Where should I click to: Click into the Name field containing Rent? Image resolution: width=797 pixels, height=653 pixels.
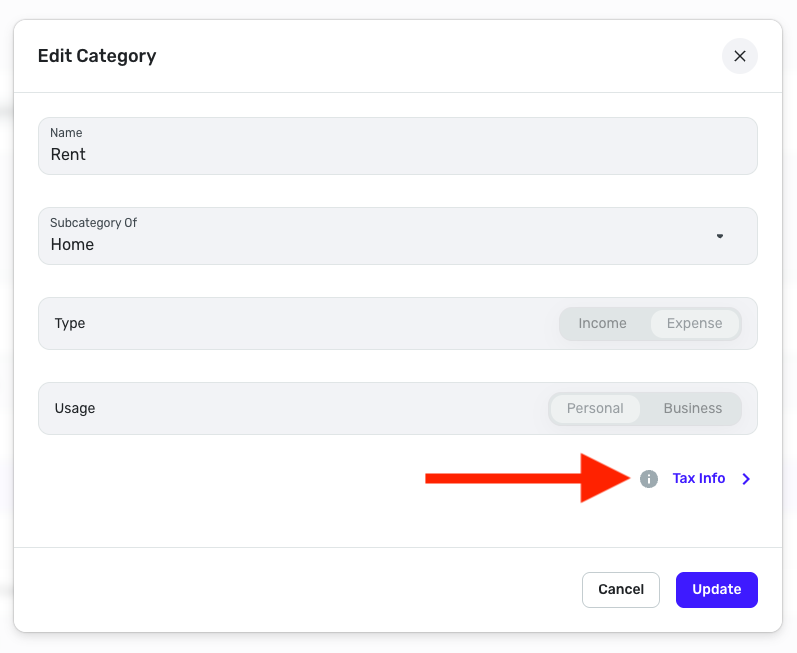tap(397, 155)
